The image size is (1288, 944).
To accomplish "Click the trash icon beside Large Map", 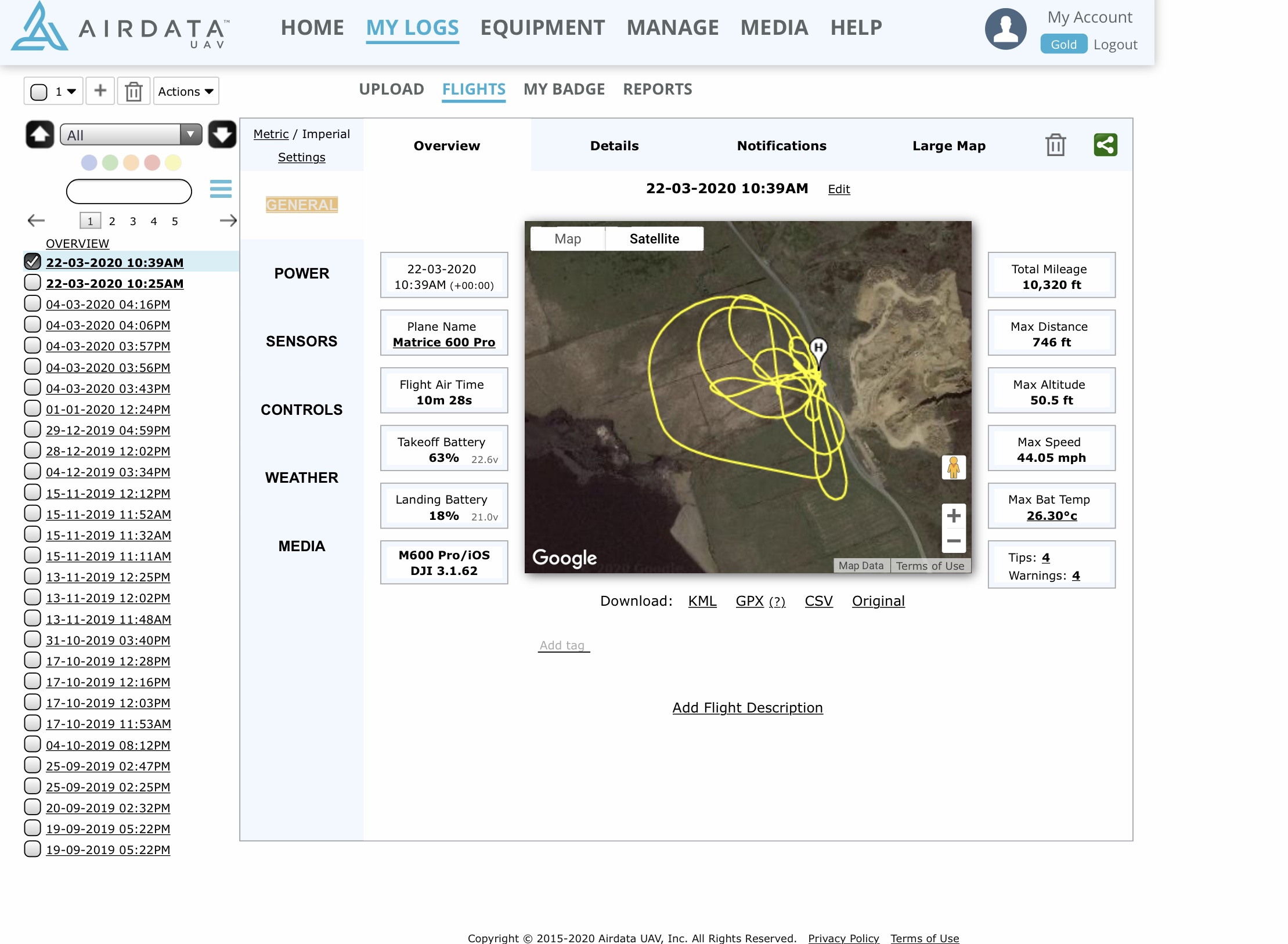I will pos(1055,145).
